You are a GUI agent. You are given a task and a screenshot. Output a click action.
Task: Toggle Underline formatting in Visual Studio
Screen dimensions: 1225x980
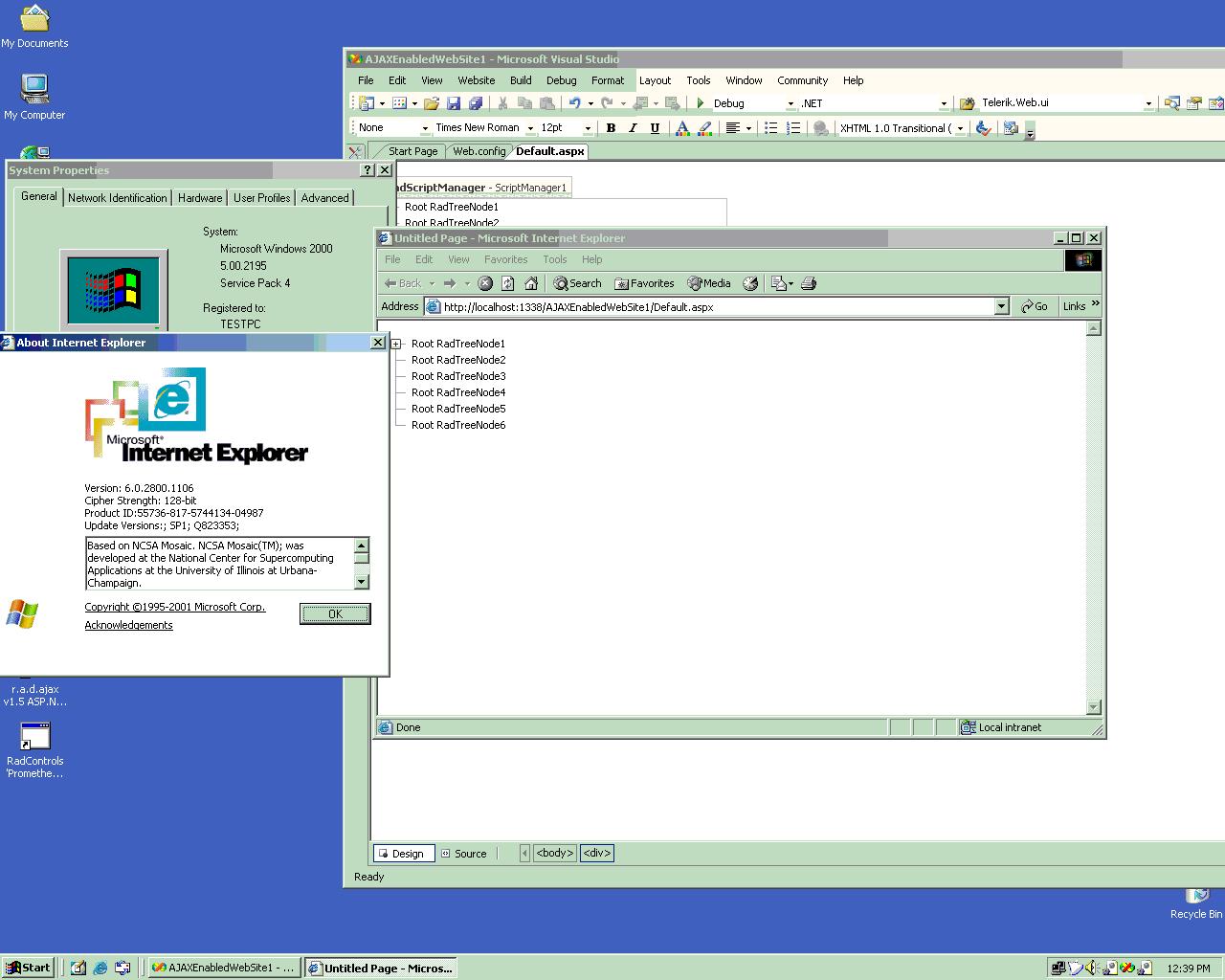(655, 128)
